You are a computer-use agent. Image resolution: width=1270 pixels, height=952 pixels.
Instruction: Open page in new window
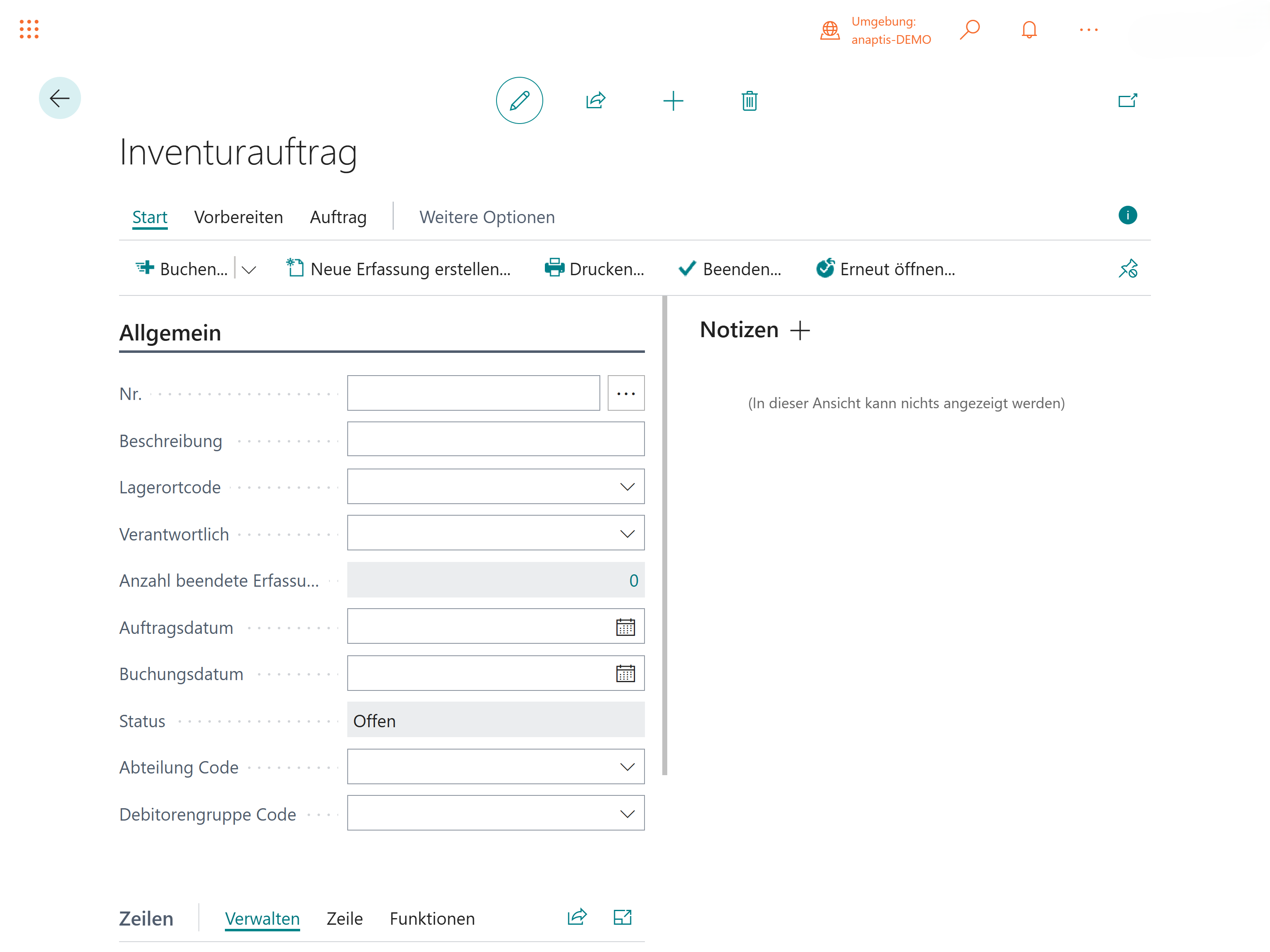[x=1128, y=101]
